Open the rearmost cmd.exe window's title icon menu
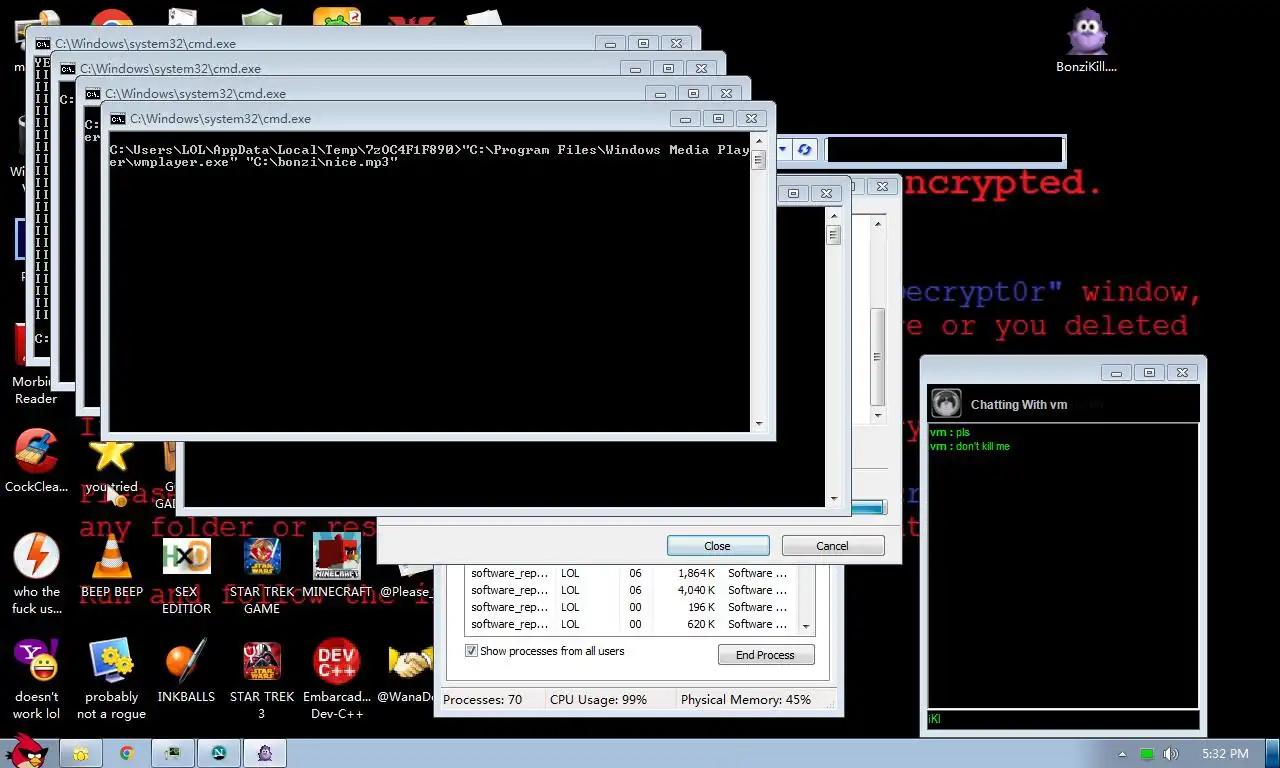Viewport: 1280px width, 768px height. [43, 43]
